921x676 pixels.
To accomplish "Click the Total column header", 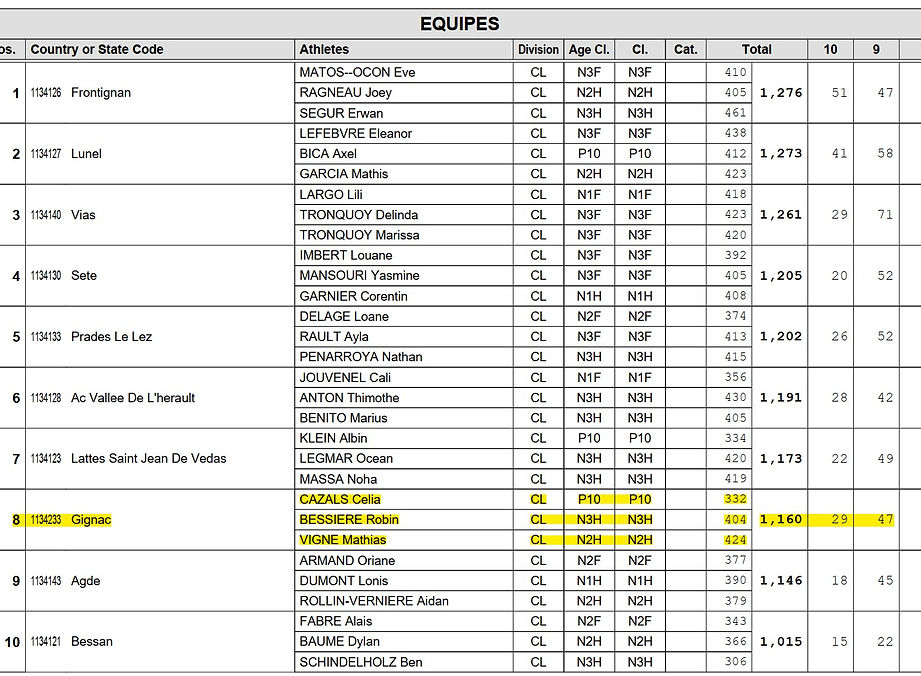I will coord(757,49).
